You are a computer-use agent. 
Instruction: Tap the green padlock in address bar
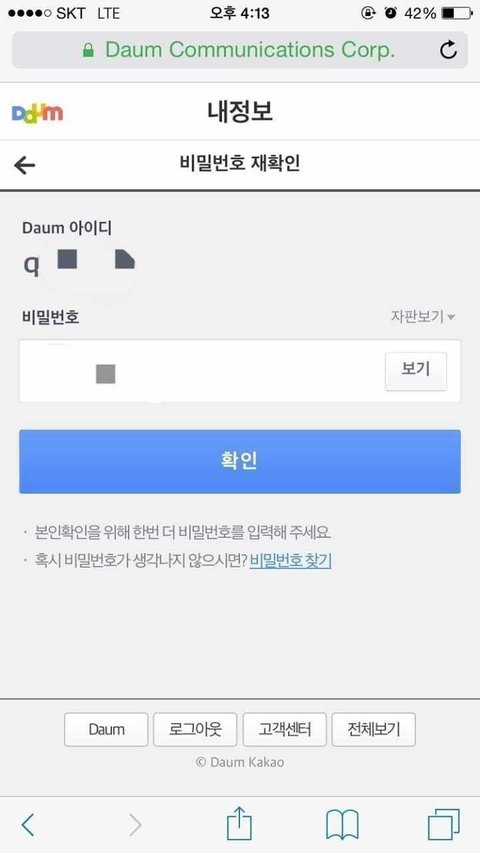point(88,51)
